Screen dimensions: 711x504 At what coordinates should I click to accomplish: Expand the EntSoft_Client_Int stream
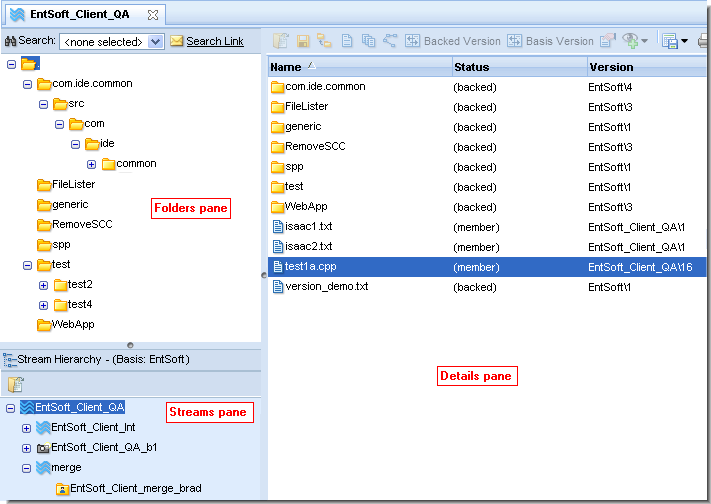(x=27, y=427)
